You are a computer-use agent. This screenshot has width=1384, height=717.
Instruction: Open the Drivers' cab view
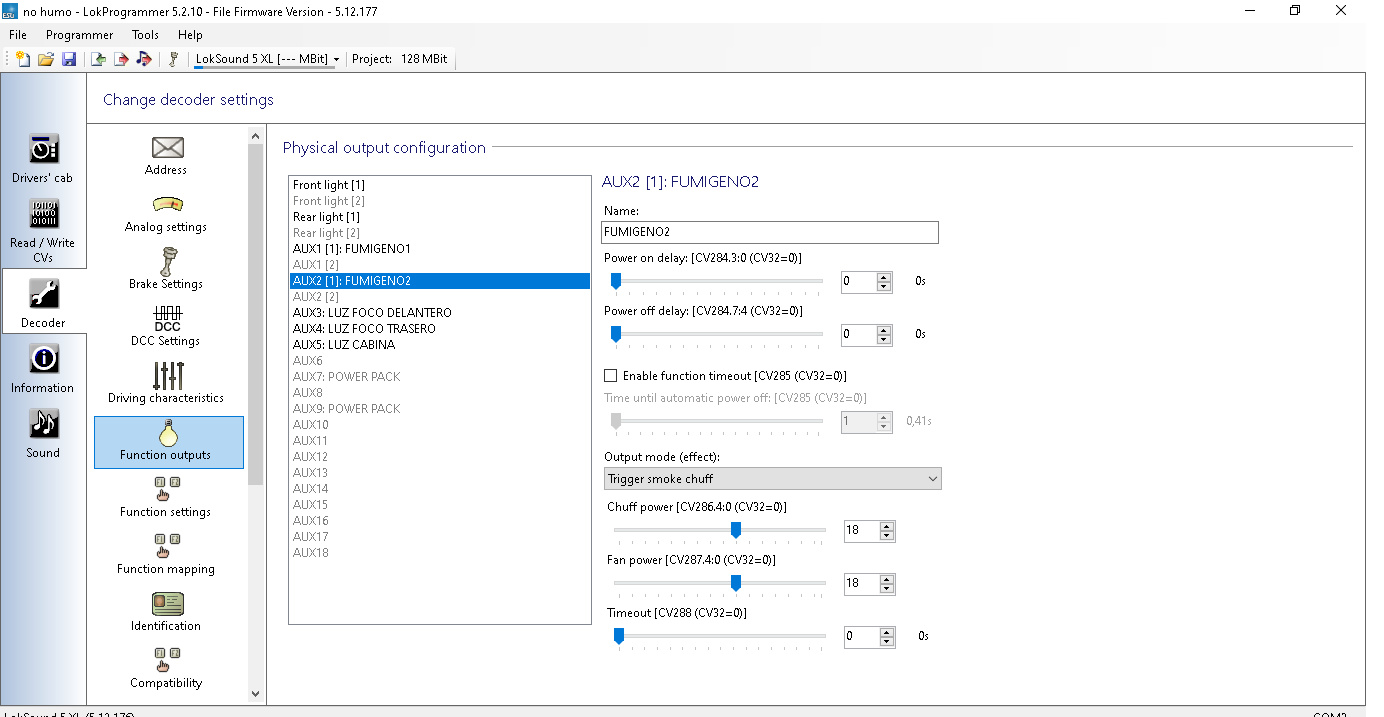point(43,158)
